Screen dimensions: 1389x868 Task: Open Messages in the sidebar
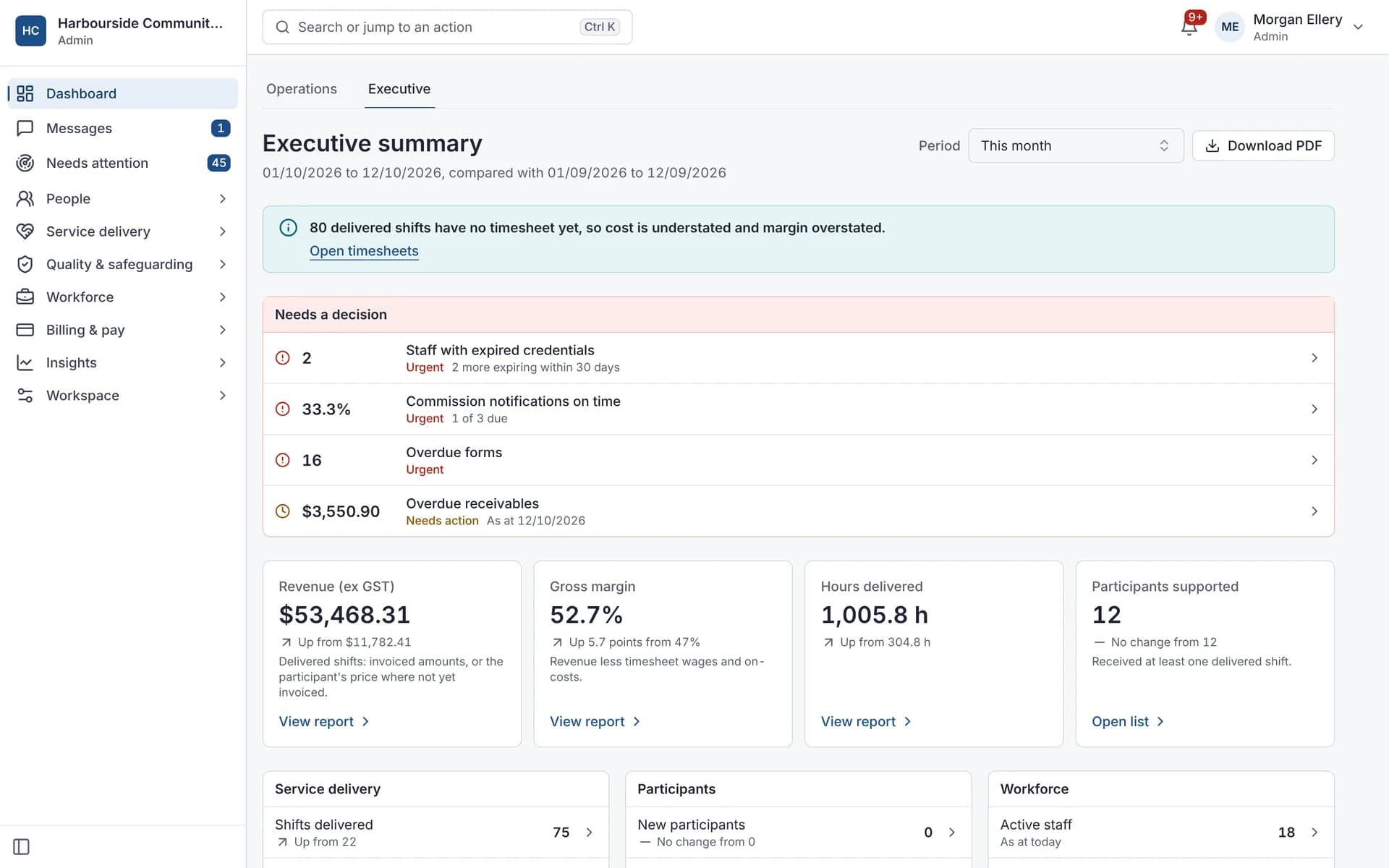point(123,128)
